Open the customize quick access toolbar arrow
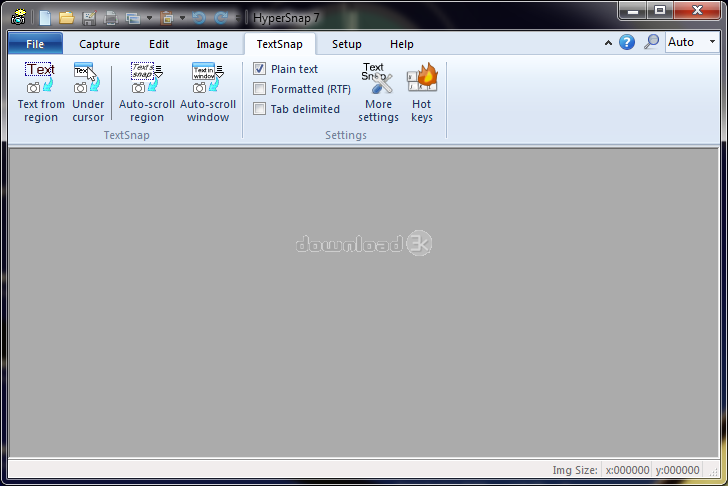728x486 pixels. point(238,18)
